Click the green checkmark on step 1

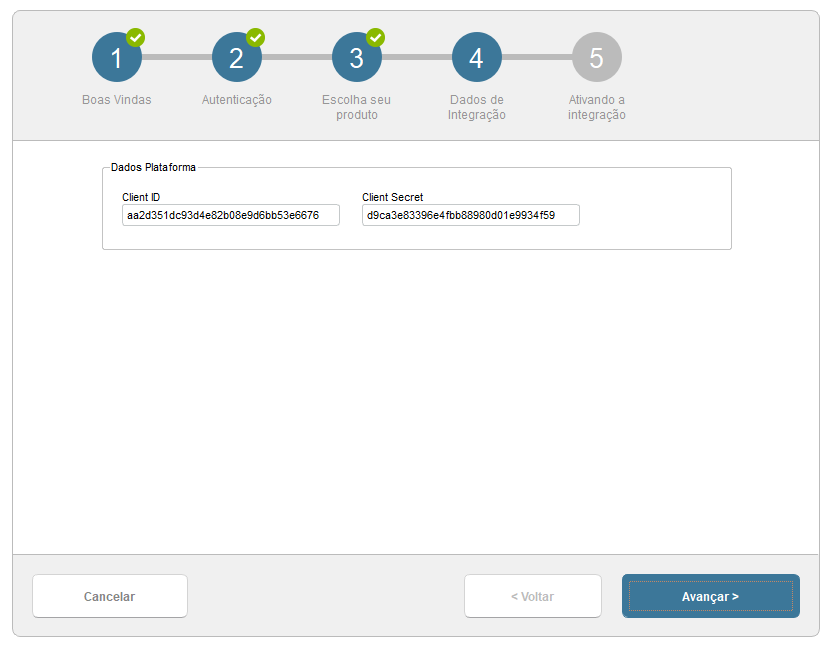point(135,38)
